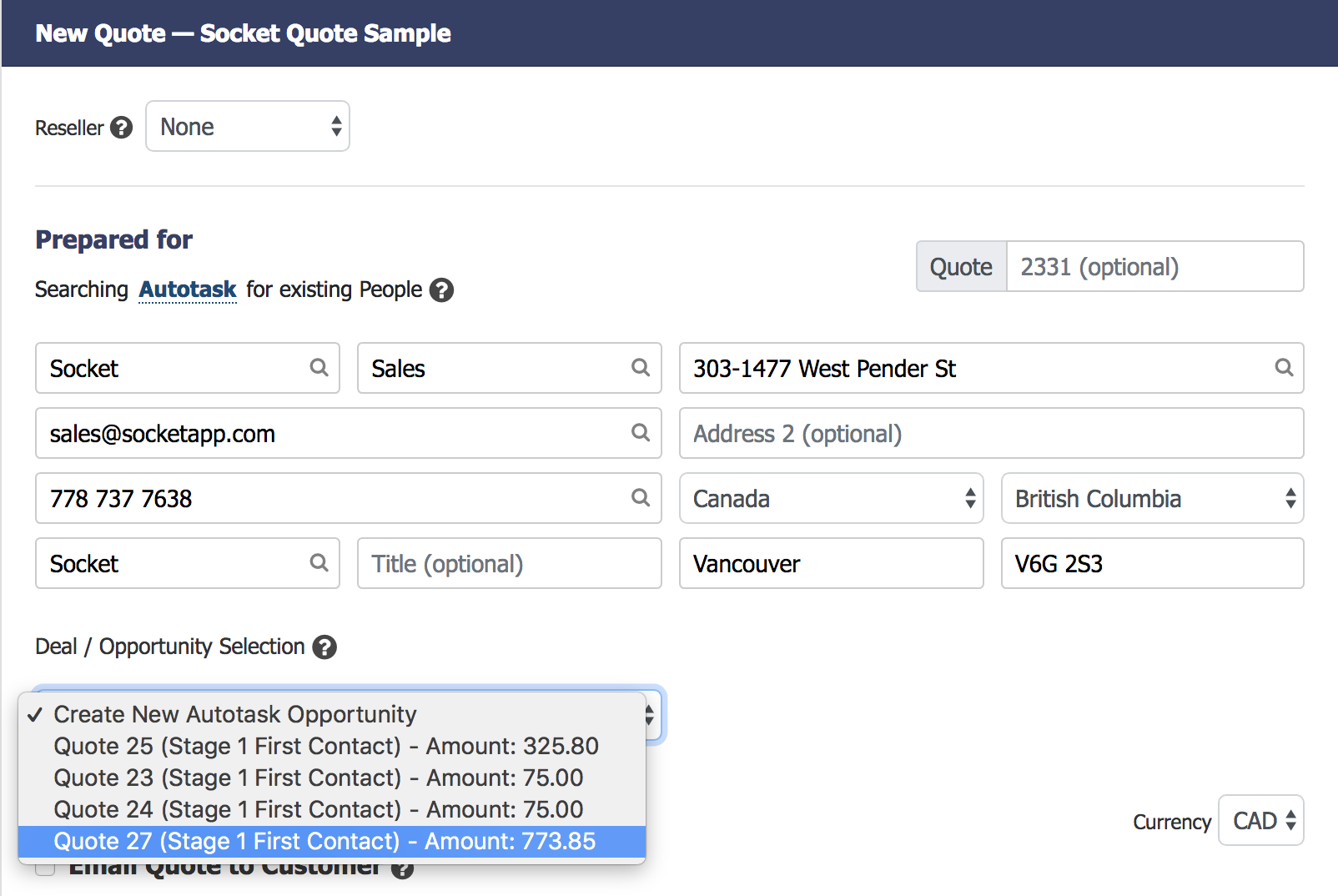Viewport: 1338px width, 896px height.
Task: Click the company field containing Socket
Action: 188,563
